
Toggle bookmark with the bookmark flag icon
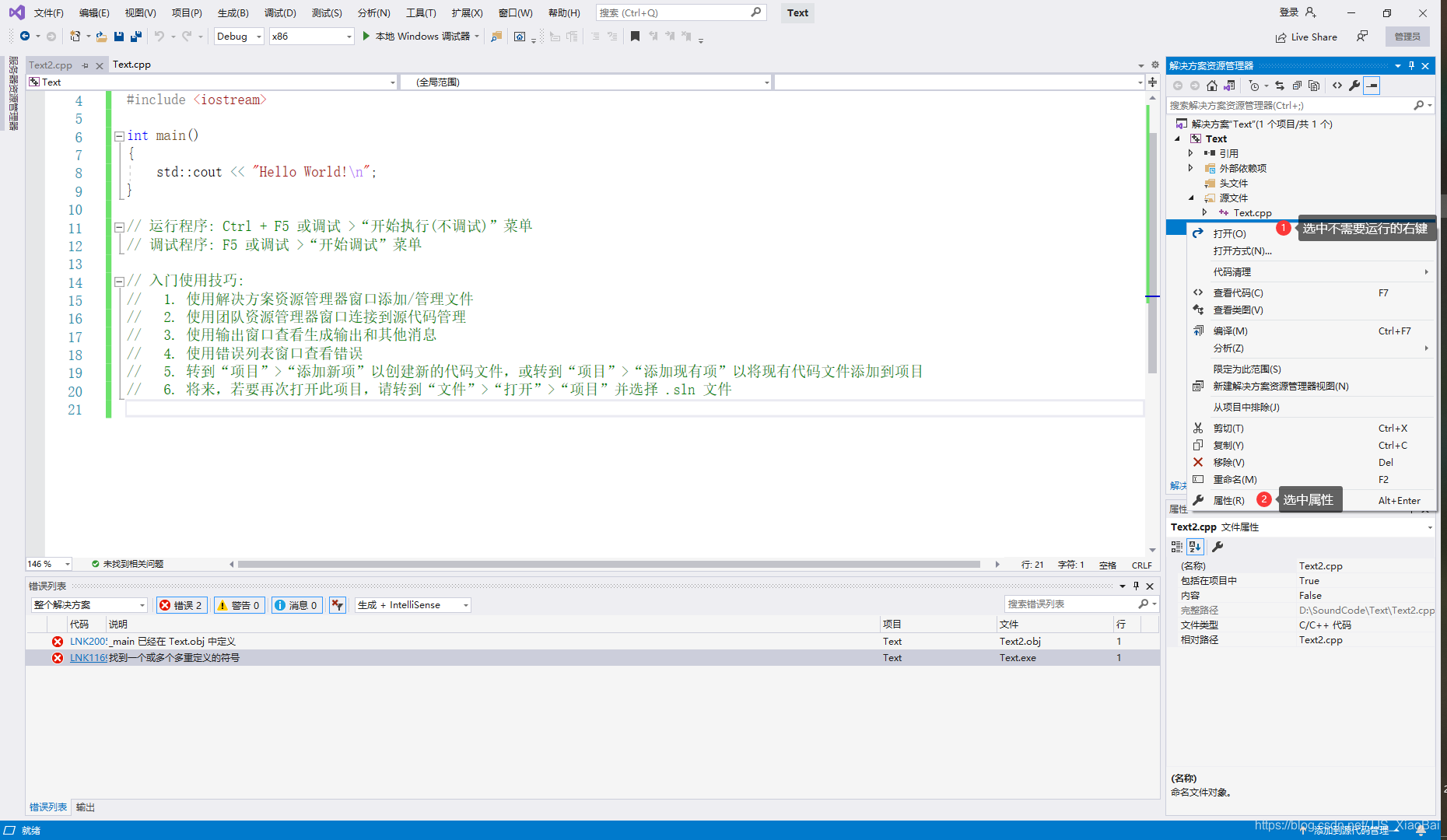tap(635, 37)
